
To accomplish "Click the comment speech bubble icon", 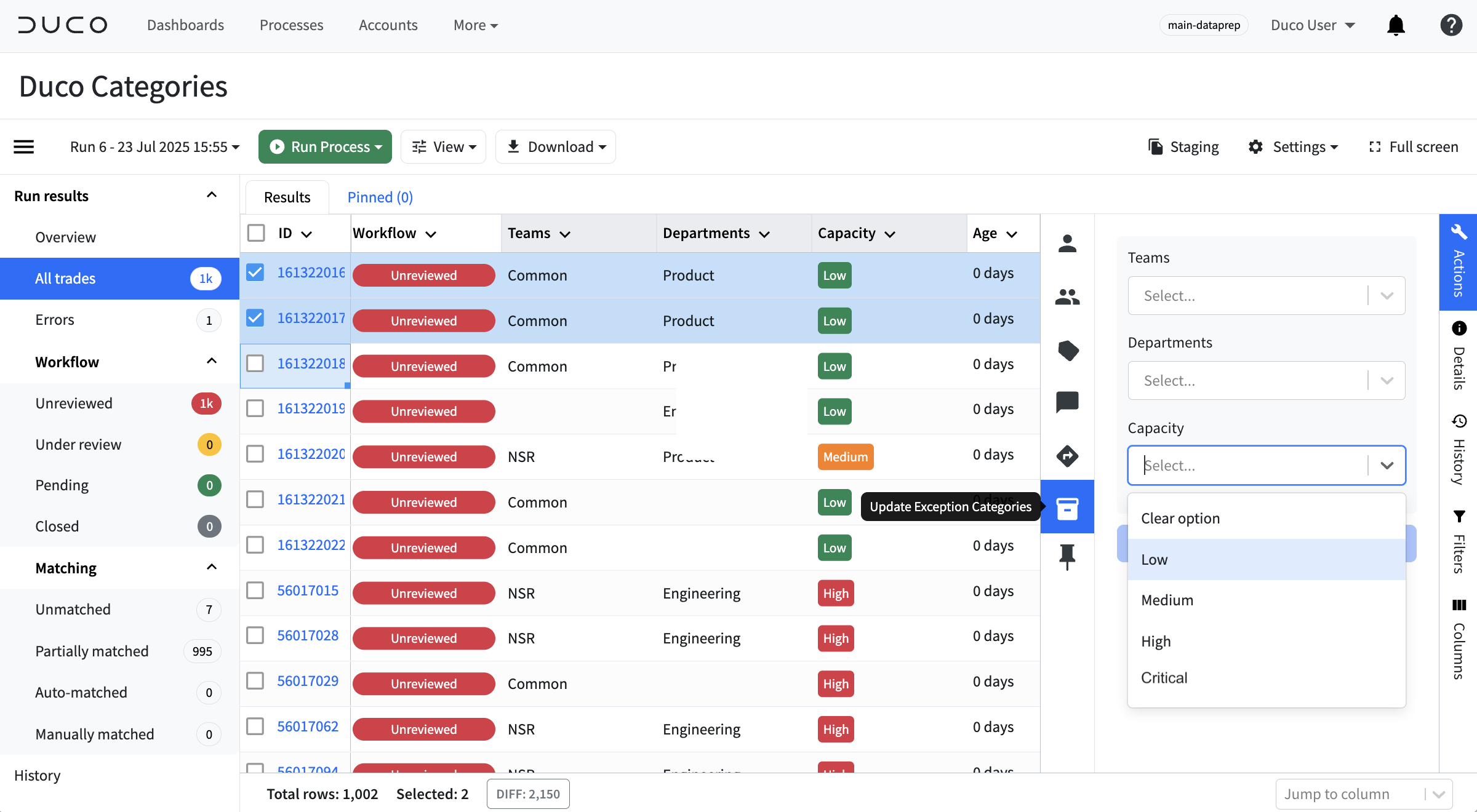I will pyautogui.click(x=1067, y=402).
